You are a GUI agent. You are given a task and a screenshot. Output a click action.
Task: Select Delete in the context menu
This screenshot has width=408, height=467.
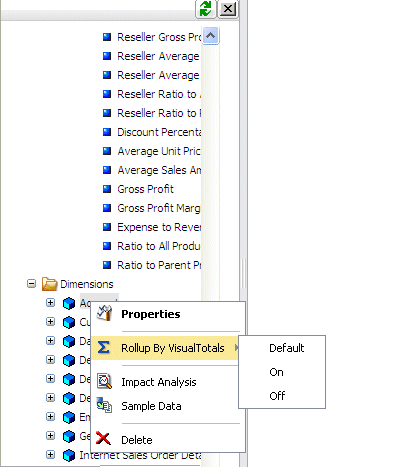coord(137,440)
